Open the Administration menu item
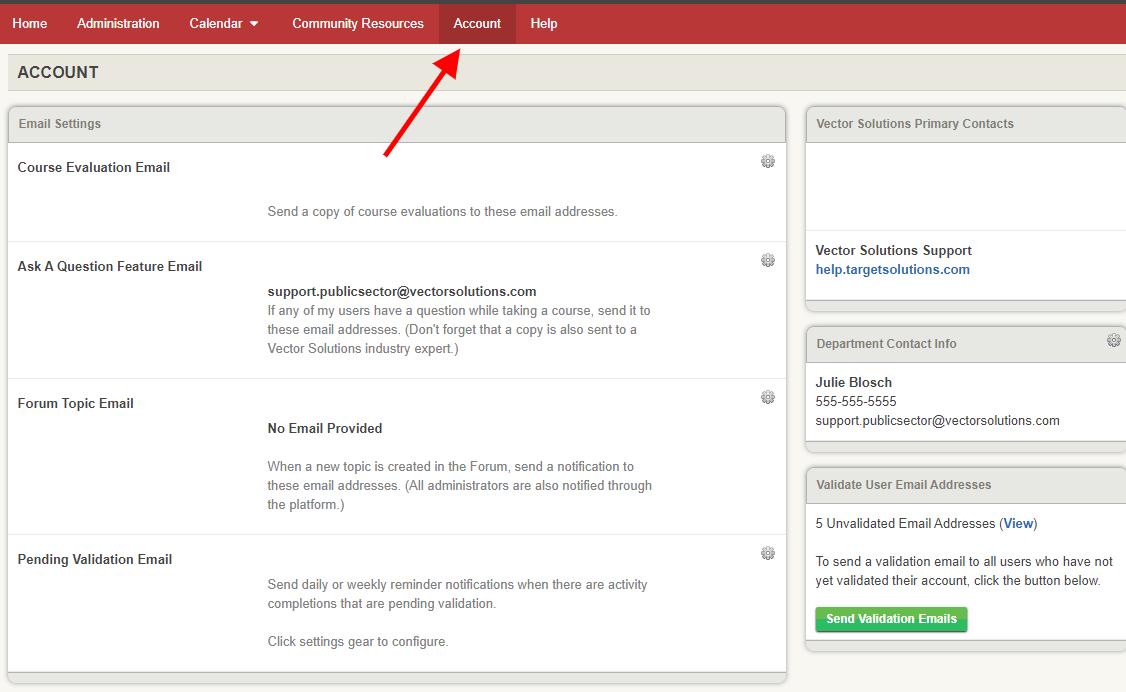 tap(118, 23)
